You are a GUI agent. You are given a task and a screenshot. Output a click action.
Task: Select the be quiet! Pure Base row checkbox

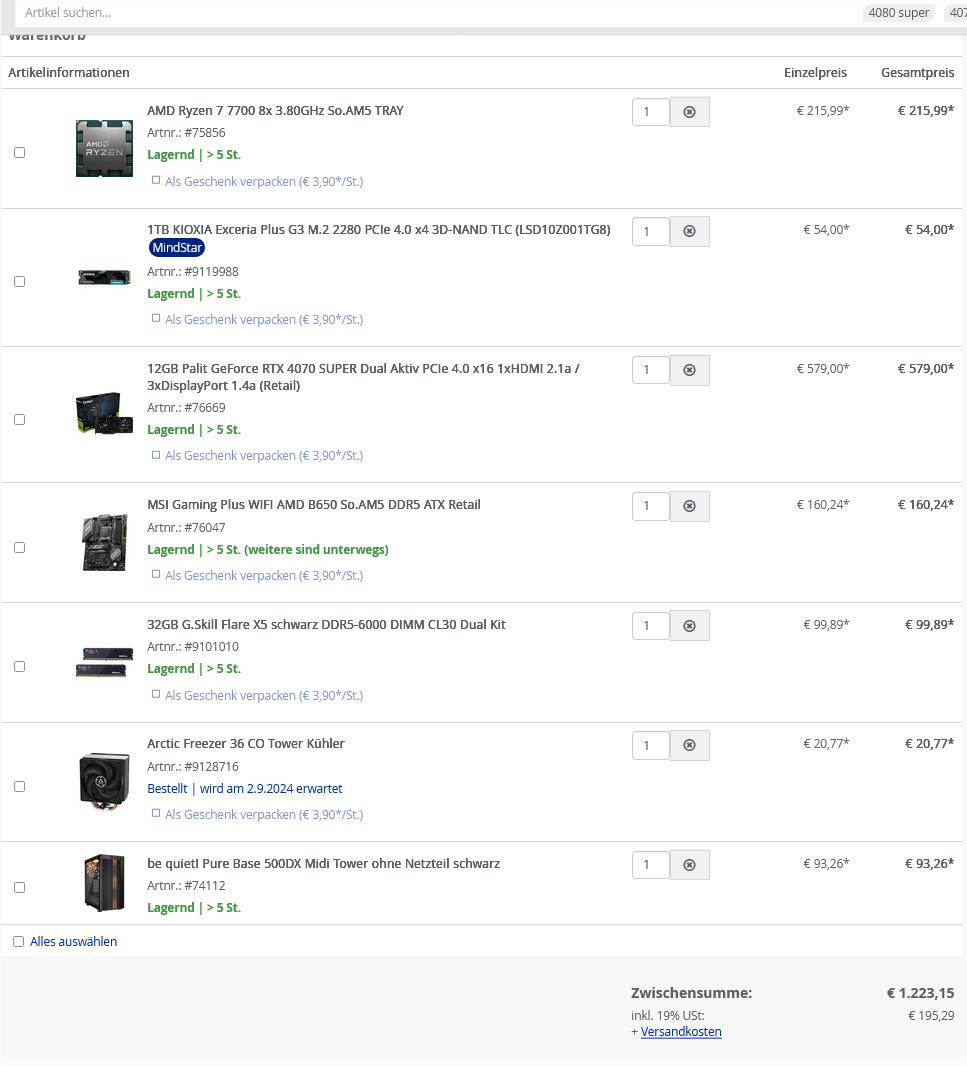coord(20,887)
